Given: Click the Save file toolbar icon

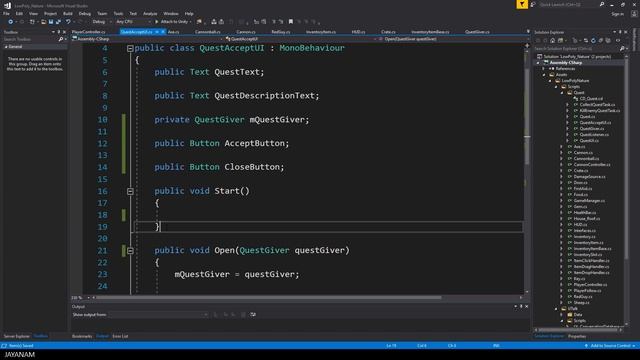Looking at the screenshot, I should click(x=51, y=22).
